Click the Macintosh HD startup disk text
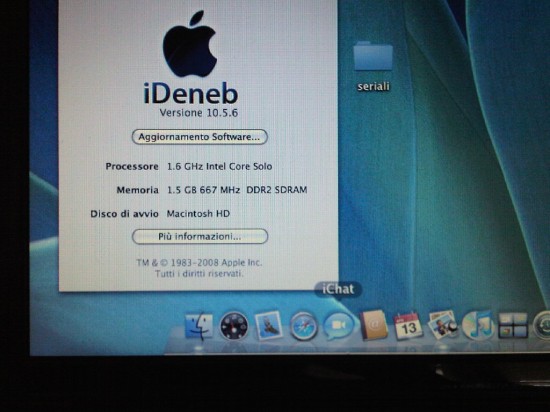The height and width of the screenshot is (412, 550). pyautogui.click(x=198, y=214)
